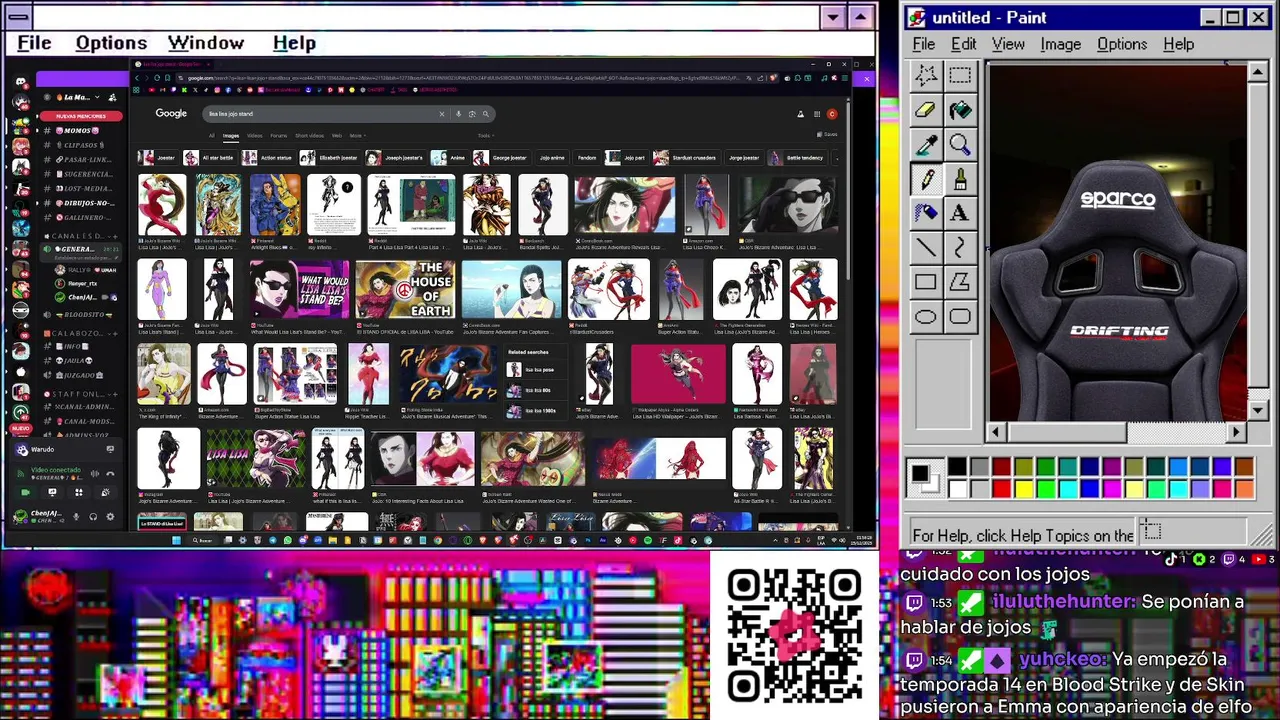1280x720 pixels.
Task: Click the All star battle suggestion chip
Action: point(210,158)
